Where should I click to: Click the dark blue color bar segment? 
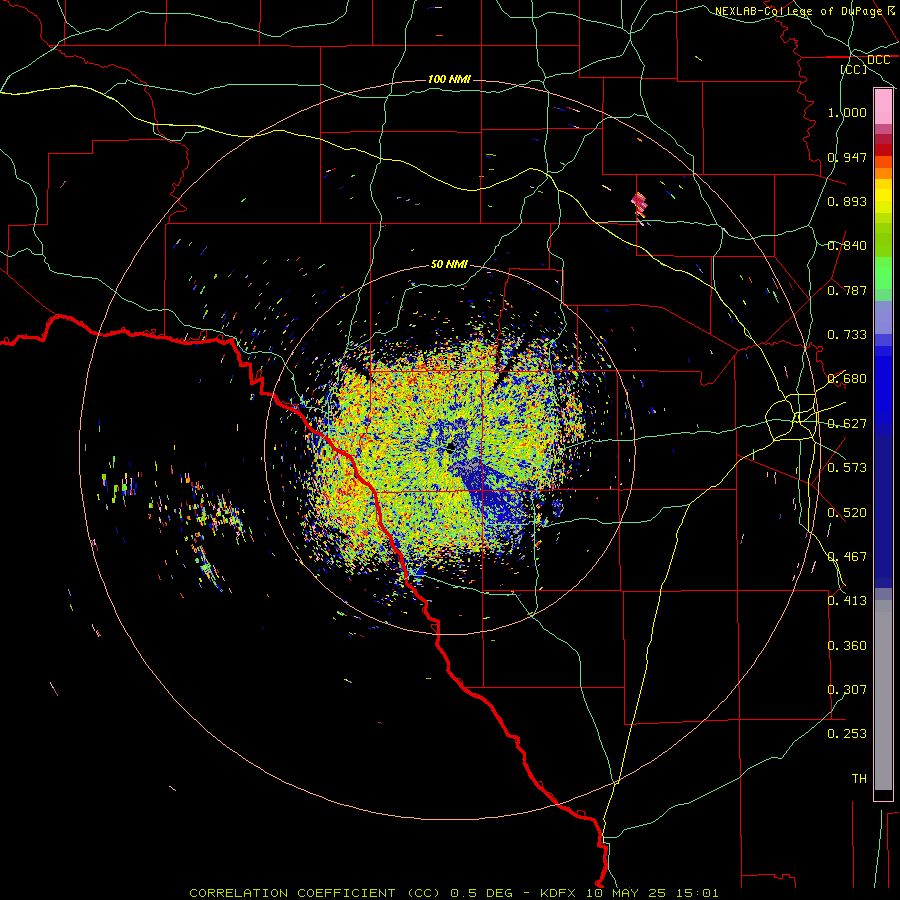tap(883, 511)
